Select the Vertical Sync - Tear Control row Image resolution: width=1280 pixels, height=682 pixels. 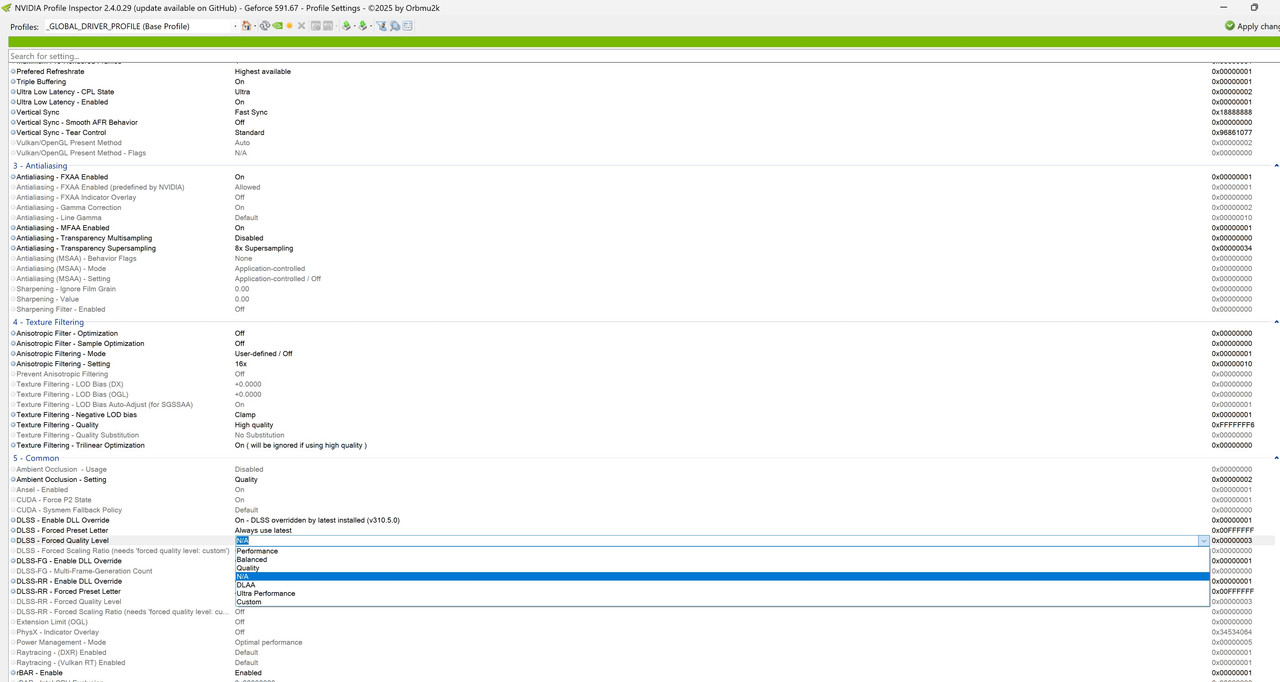pyautogui.click(x=640, y=132)
